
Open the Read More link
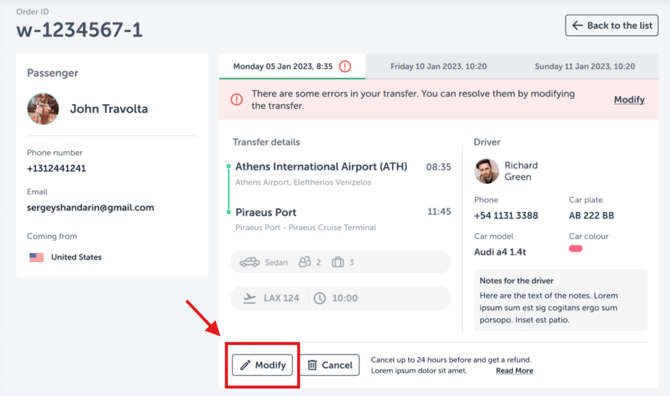(514, 371)
